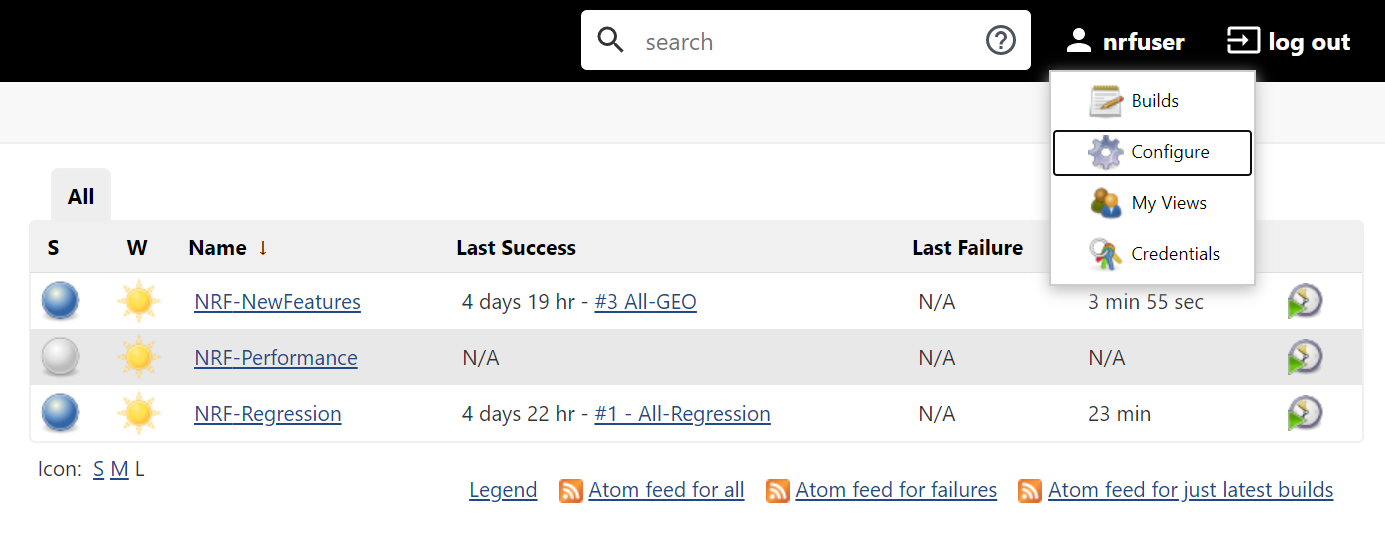Click the sunny weather icon for NRF-Regression
This screenshot has width=1385, height=559.
click(x=138, y=413)
